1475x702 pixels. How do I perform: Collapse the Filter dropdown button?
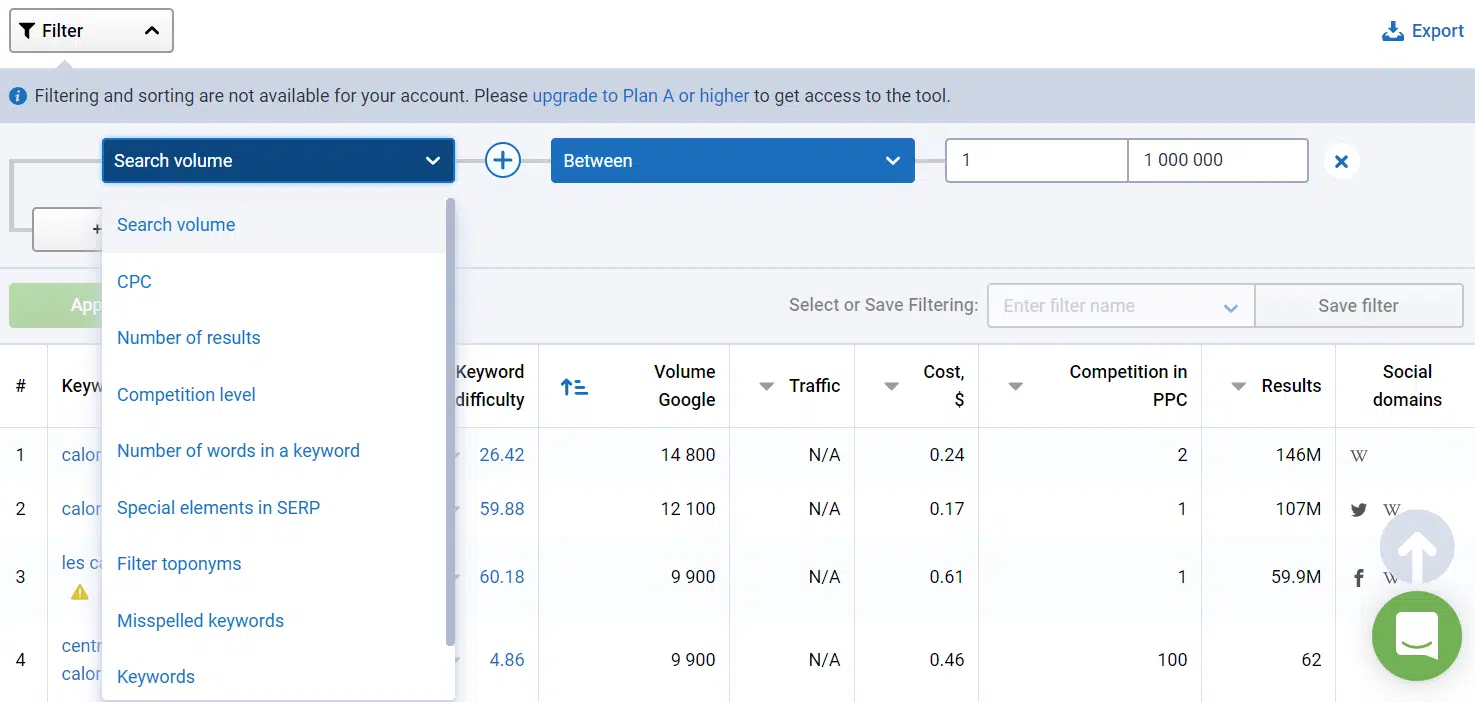[x=91, y=31]
